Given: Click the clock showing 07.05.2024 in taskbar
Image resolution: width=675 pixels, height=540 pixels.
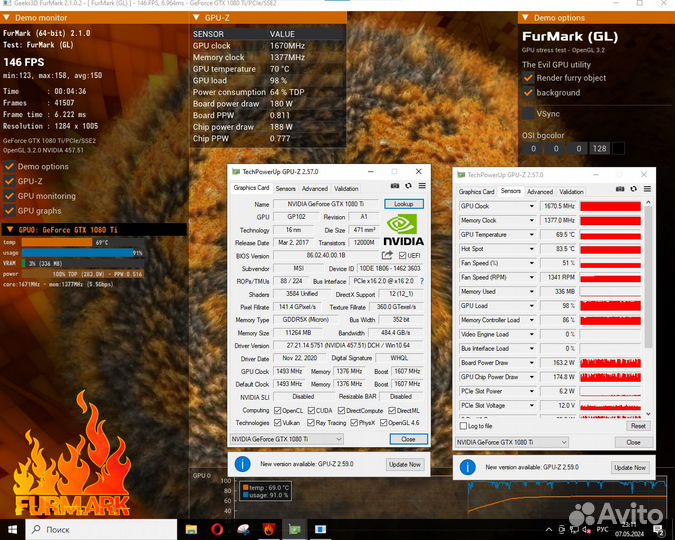Looking at the screenshot, I should click(629, 530).
